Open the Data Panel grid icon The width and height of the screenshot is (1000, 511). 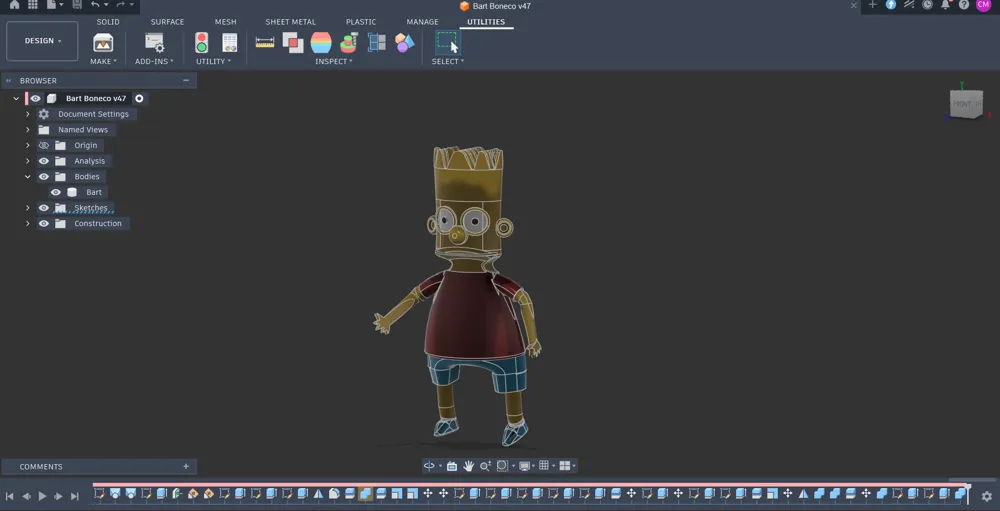point(33,4)
